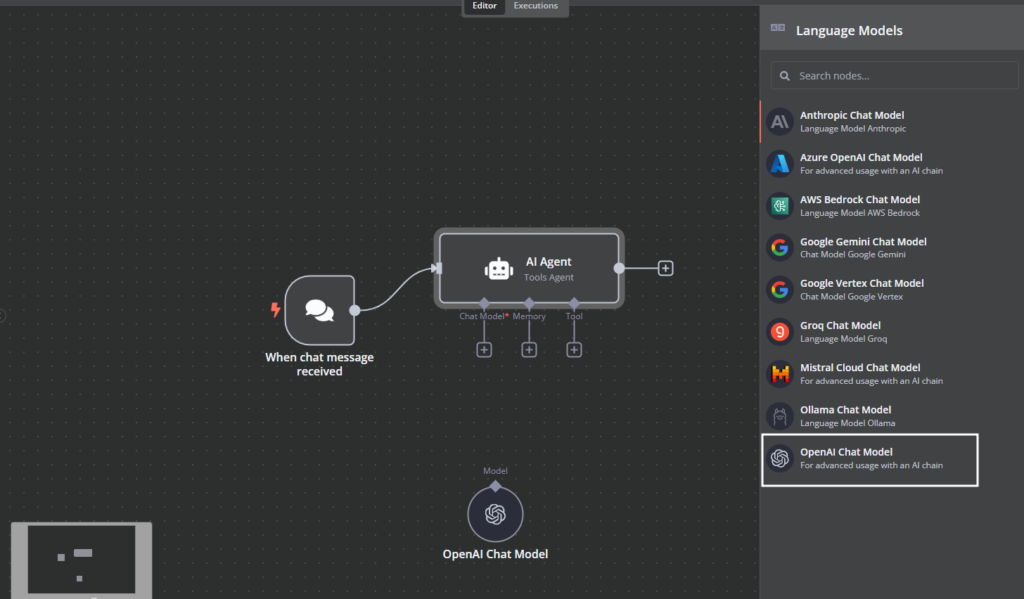This screenshot has height=599, width=1024.
Task: Click the search magnifier icon
Action: click(x=784, y=76)
